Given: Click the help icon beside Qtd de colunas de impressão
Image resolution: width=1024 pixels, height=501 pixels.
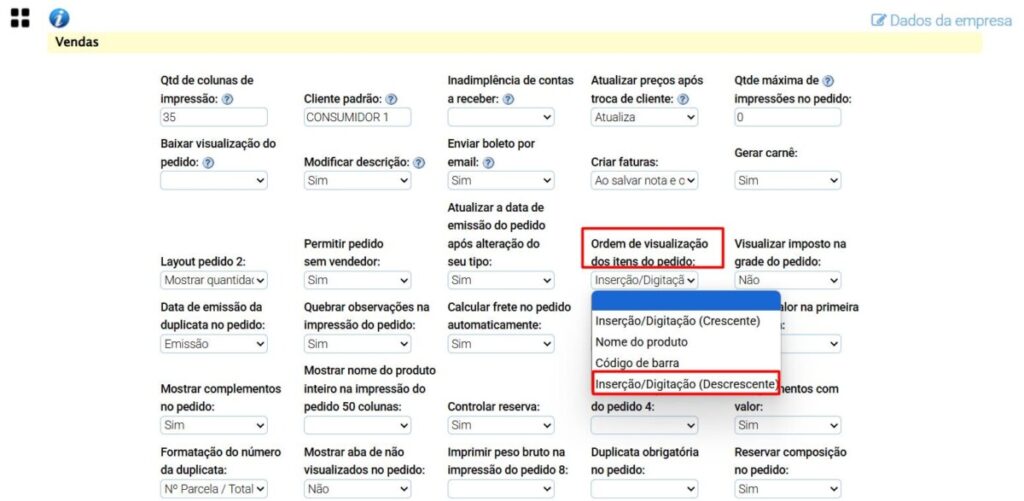Looking at the screenshot, I should coord(227,100).
